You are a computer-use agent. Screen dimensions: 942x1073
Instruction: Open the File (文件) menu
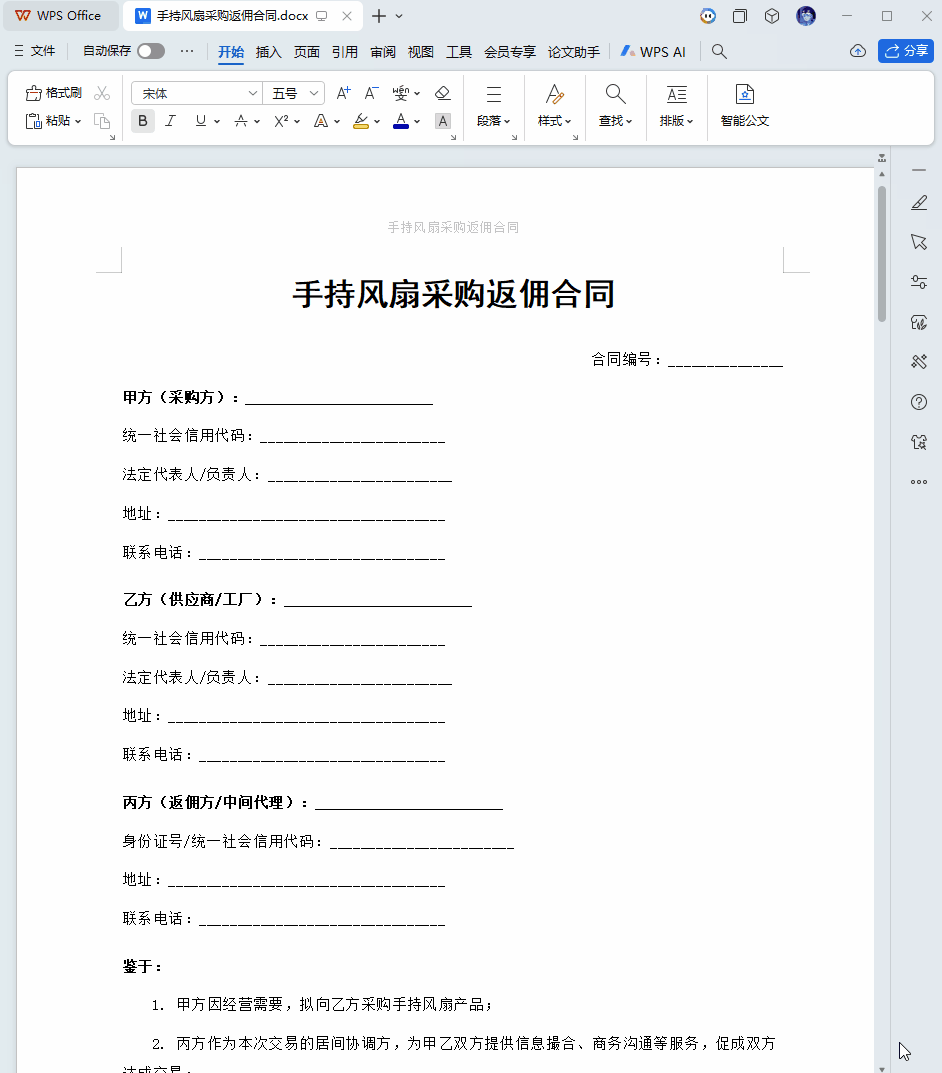35,51
